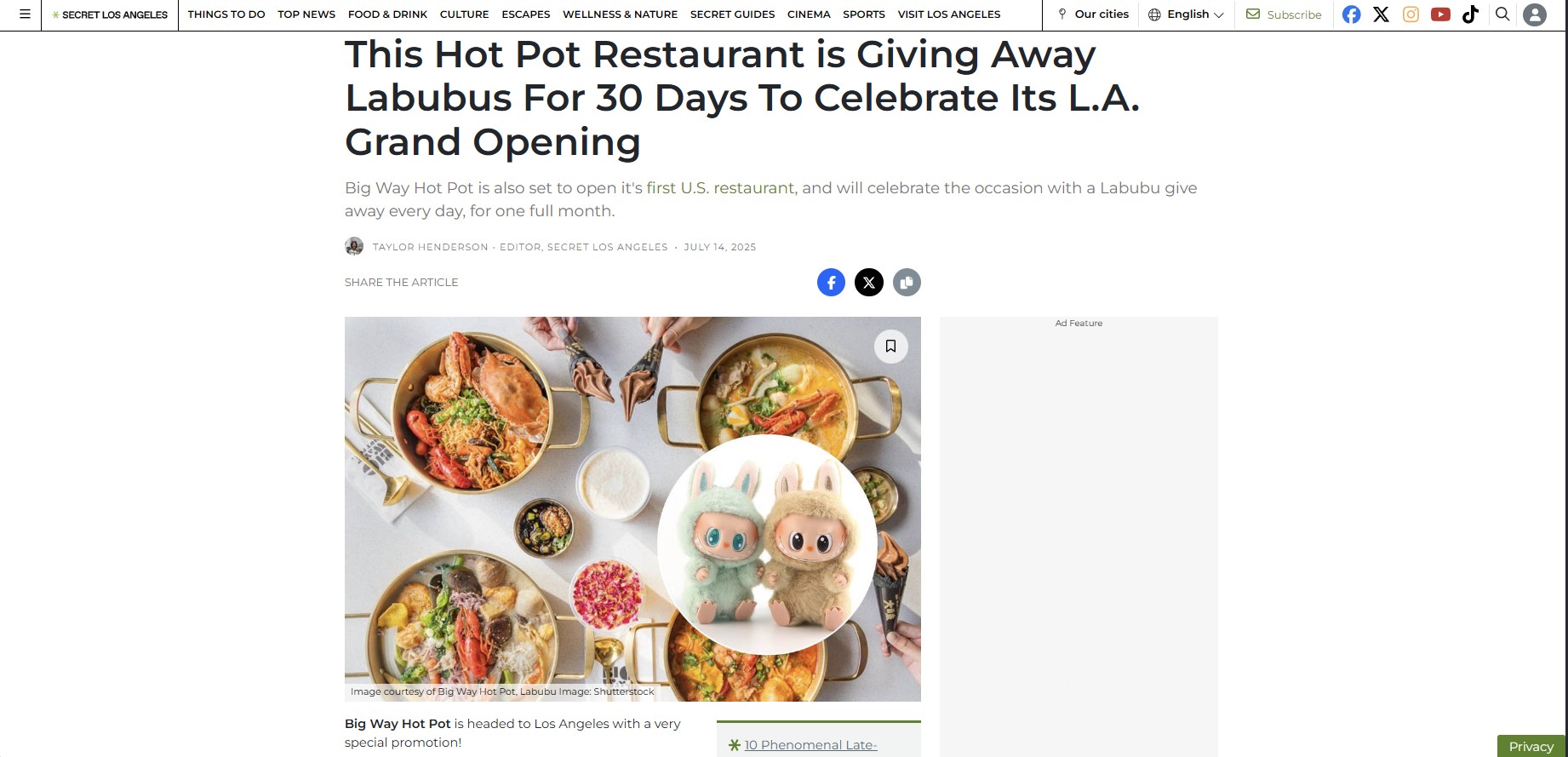Open the hamburger menu icon
The image size is (1568, 757).
coord(25,14)
